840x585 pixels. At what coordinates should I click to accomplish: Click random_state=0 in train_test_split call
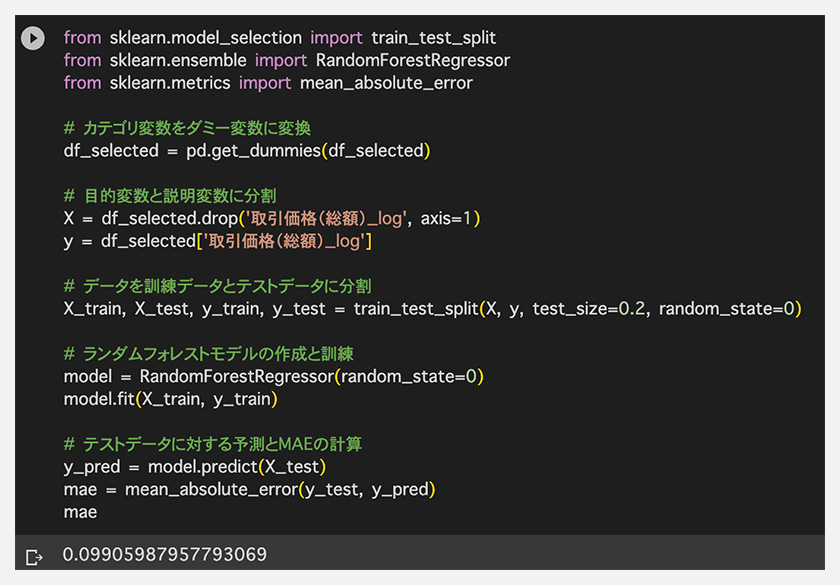[726, 309]
